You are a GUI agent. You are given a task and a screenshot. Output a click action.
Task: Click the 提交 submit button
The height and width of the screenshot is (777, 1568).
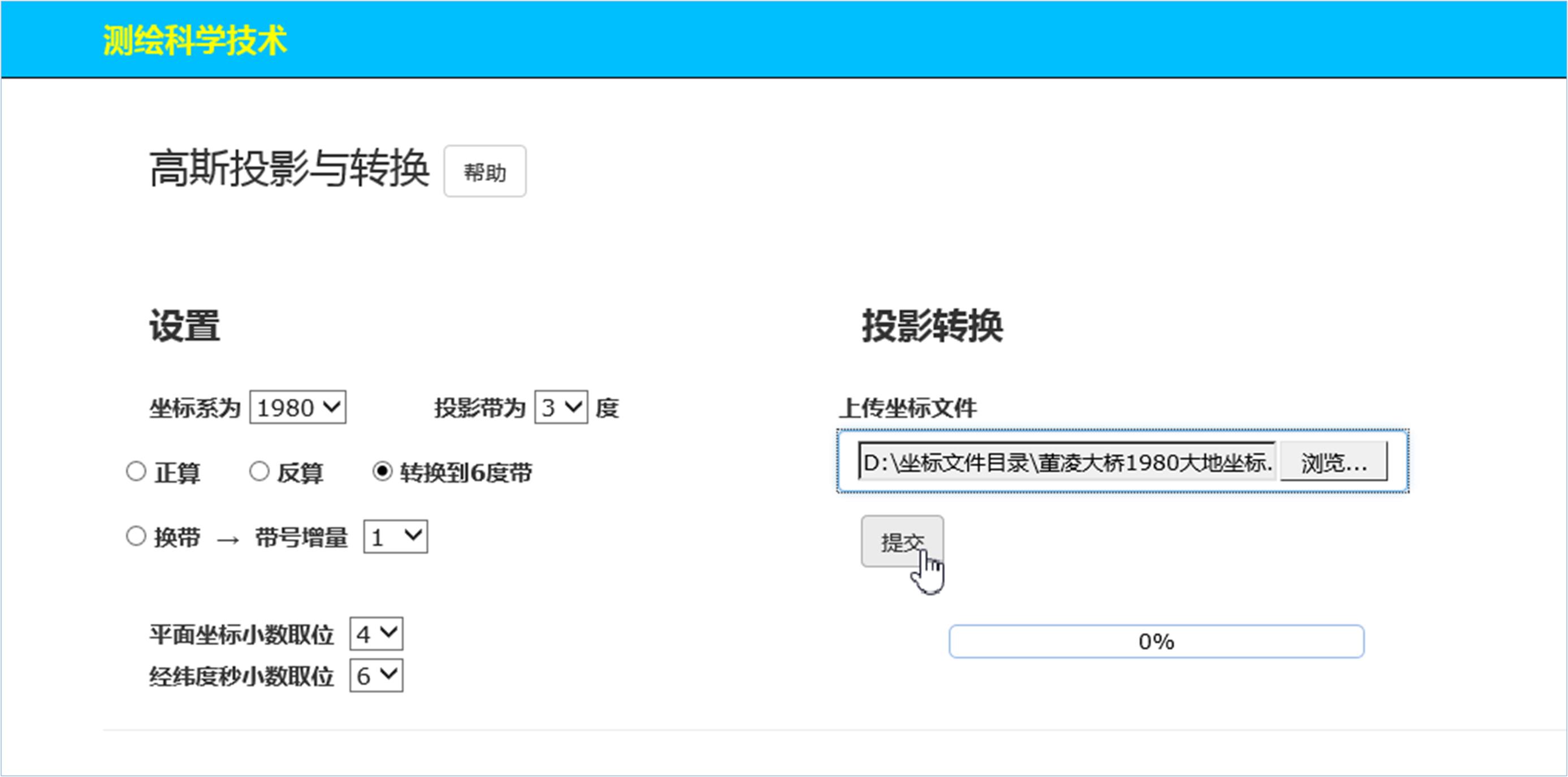coord(902,541)
